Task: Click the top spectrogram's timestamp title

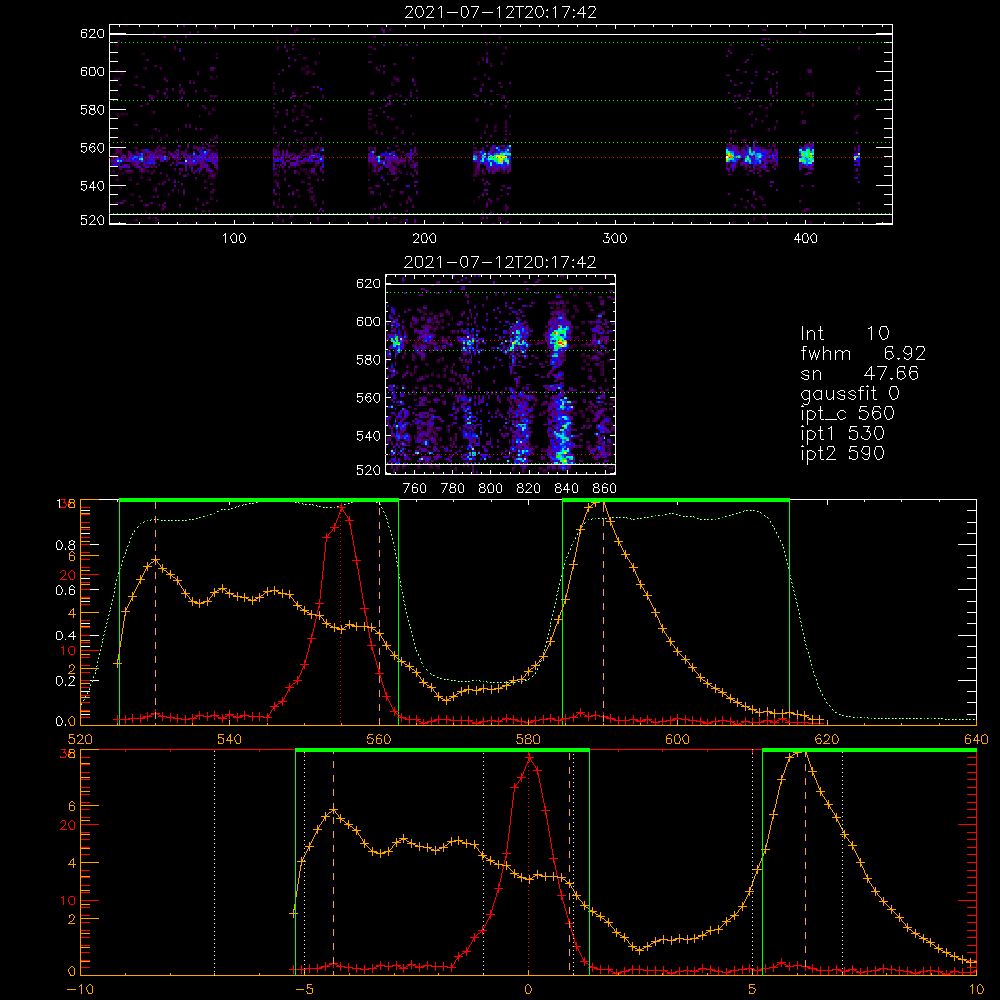Action: (500, 12)
